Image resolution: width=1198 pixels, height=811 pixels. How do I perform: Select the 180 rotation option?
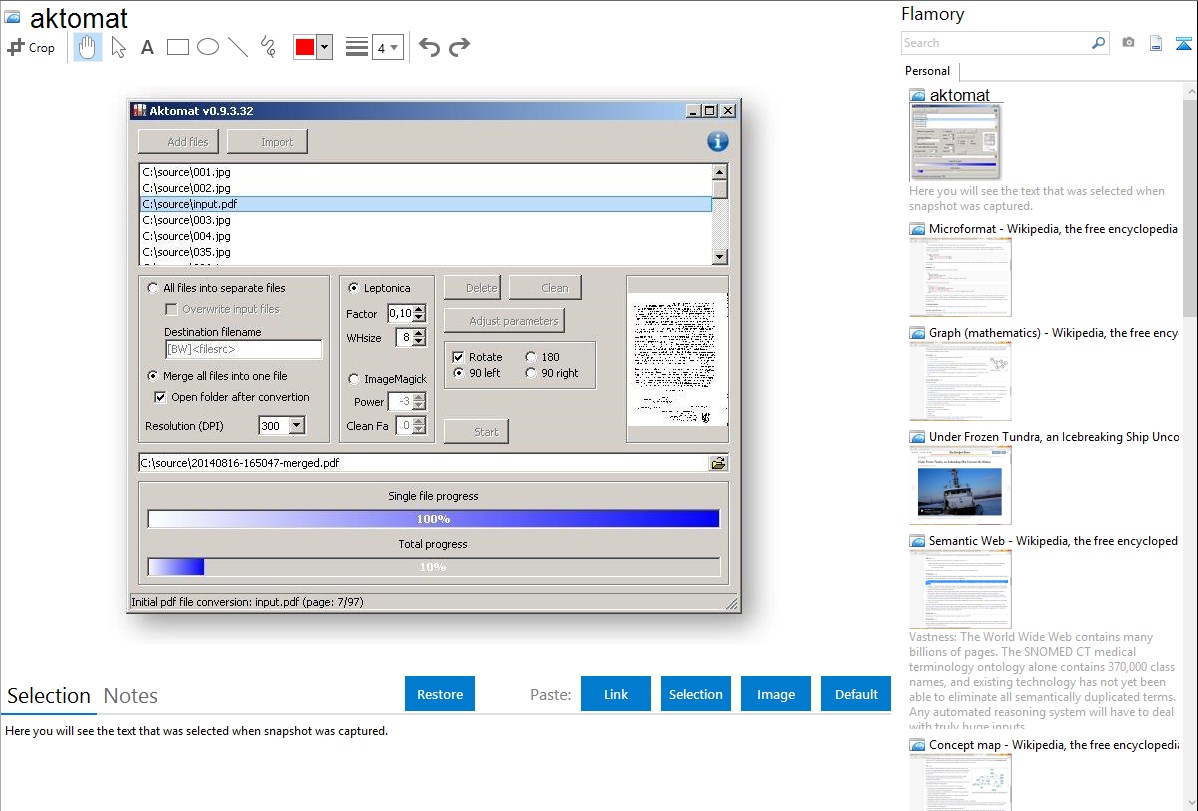pos(531,357)
